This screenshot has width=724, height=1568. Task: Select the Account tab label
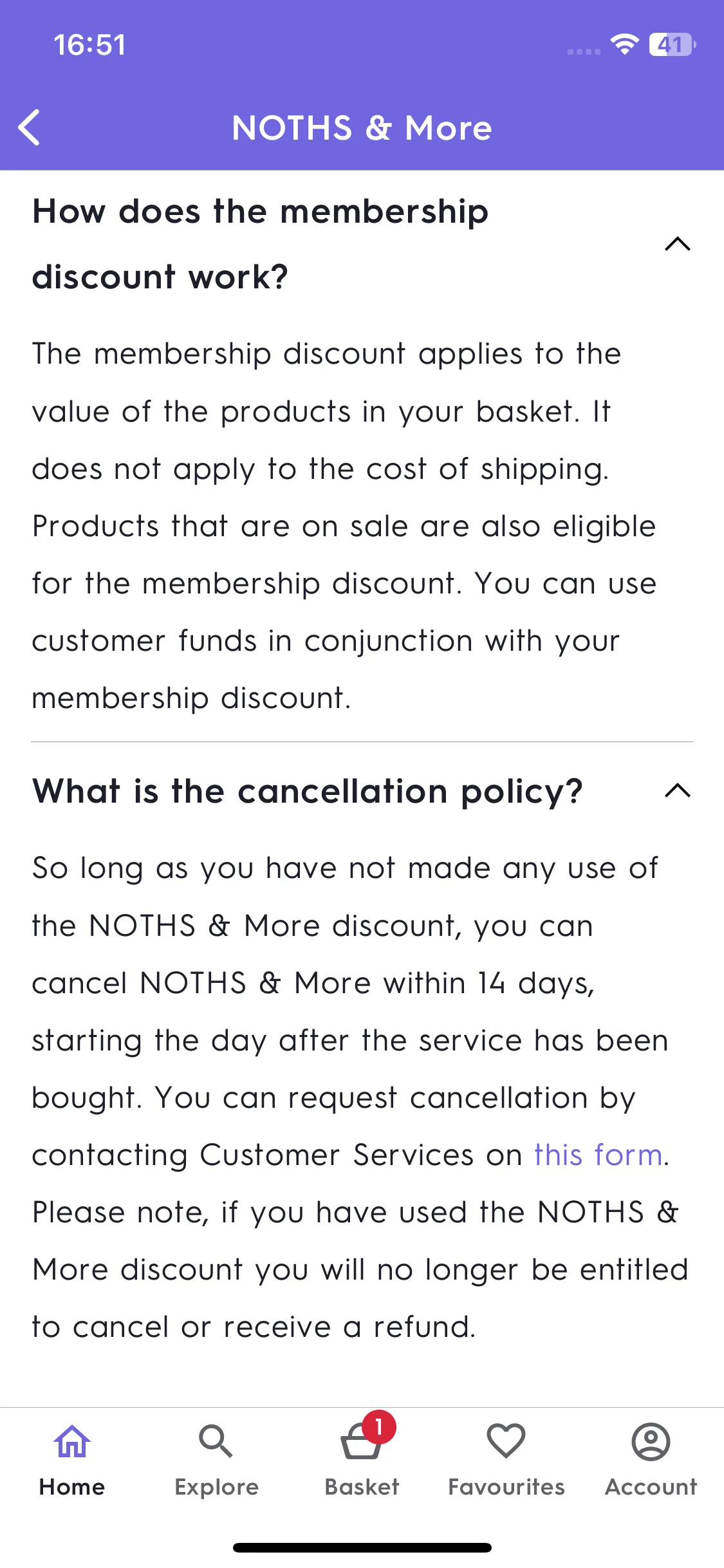coord(651,1487)
